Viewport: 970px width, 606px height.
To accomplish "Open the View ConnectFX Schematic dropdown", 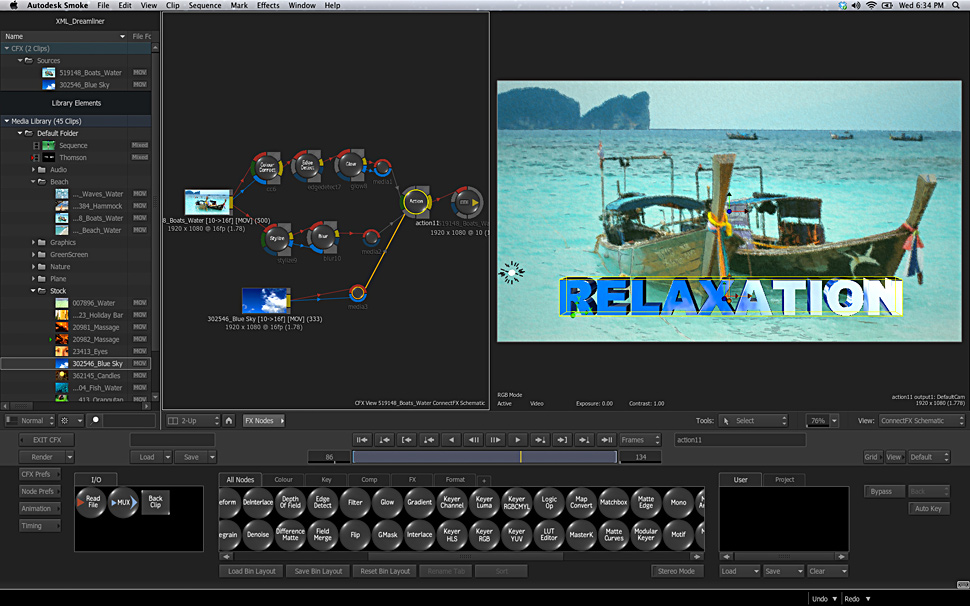I will coord(921,421).
